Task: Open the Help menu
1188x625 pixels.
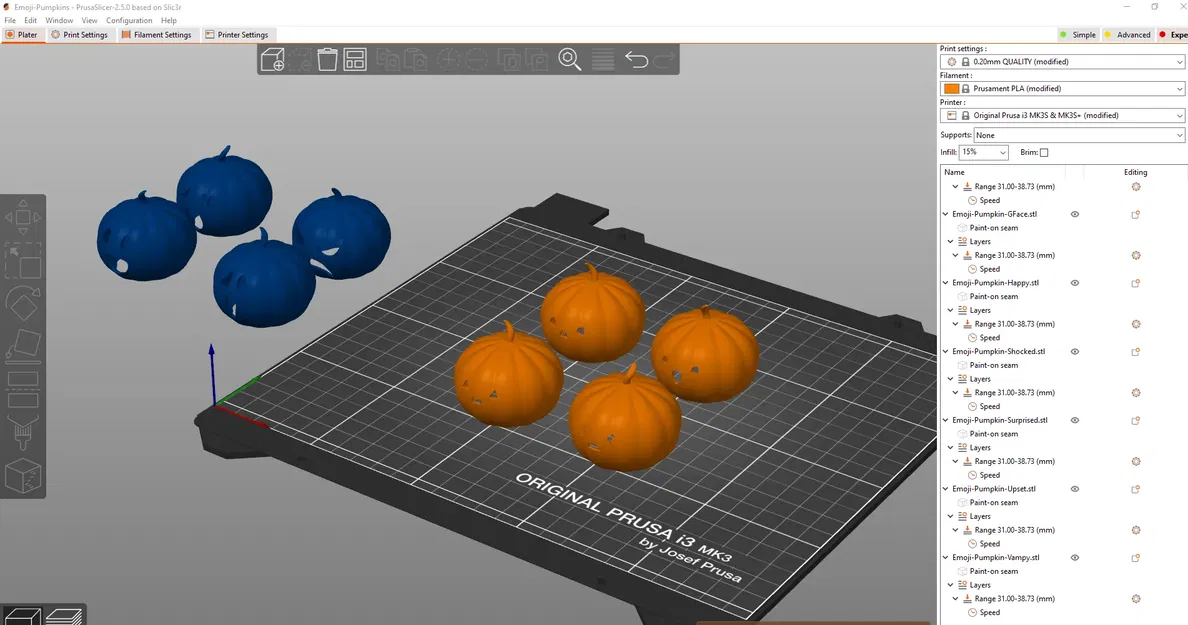Action: pos(169,20)
